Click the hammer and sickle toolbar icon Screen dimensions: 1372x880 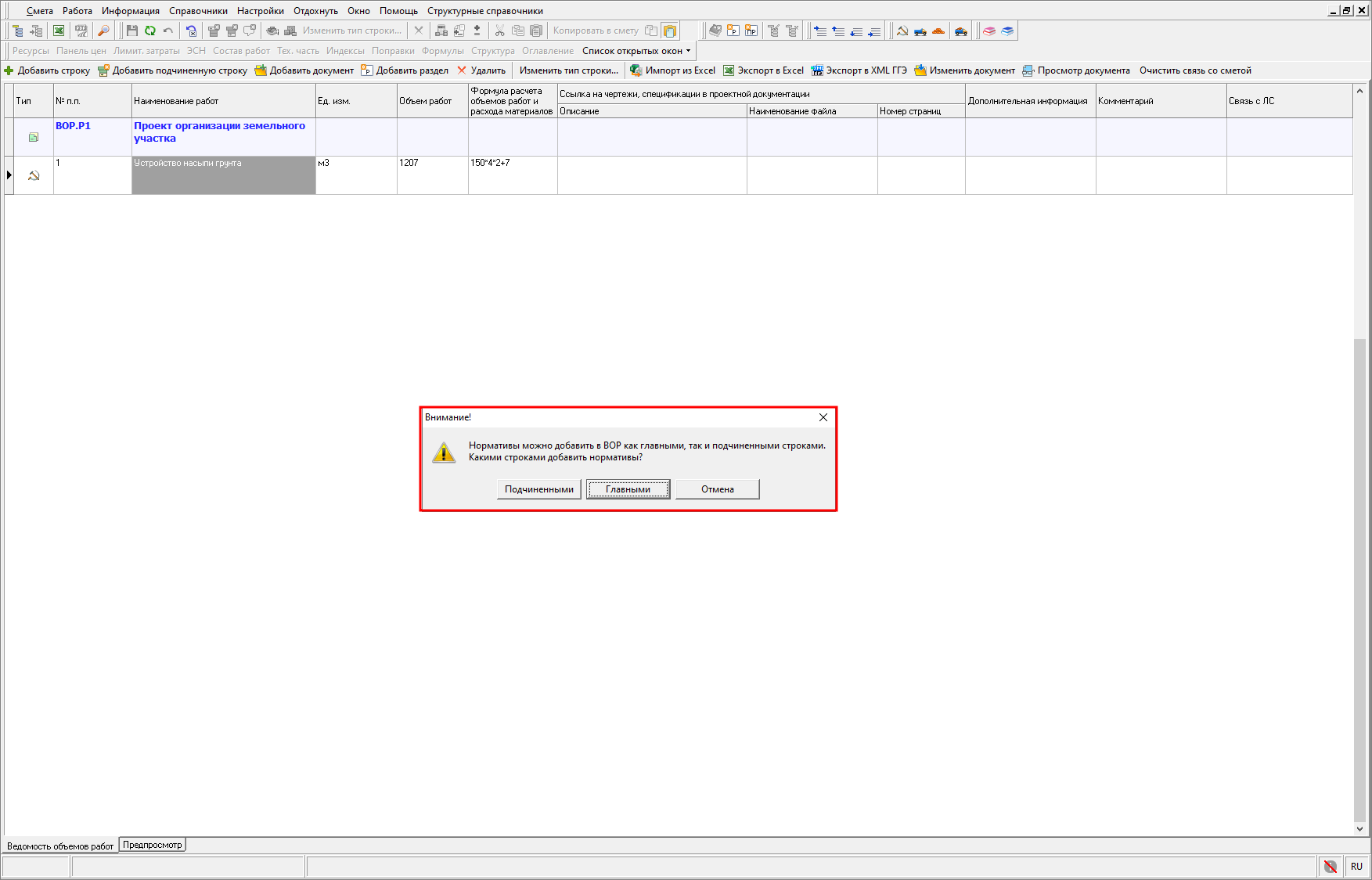902,31
